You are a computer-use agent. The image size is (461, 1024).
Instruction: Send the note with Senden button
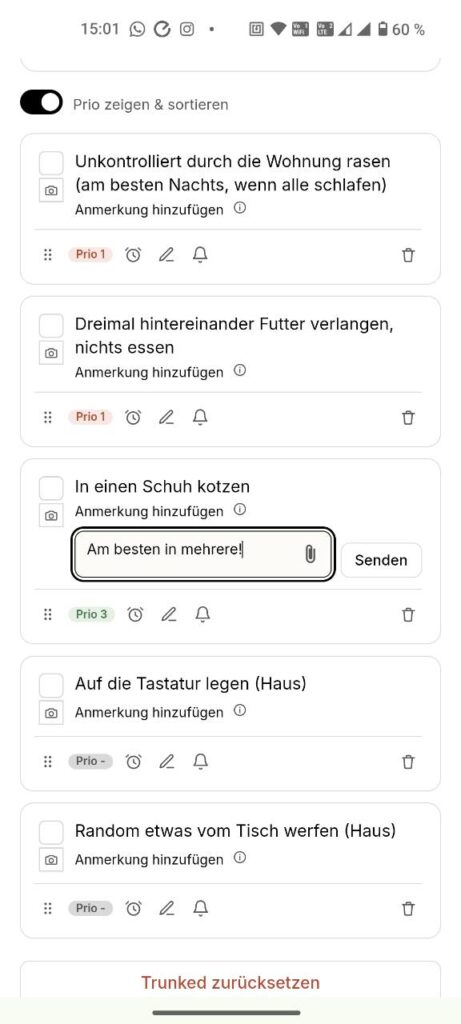click(x=381, y=560)
